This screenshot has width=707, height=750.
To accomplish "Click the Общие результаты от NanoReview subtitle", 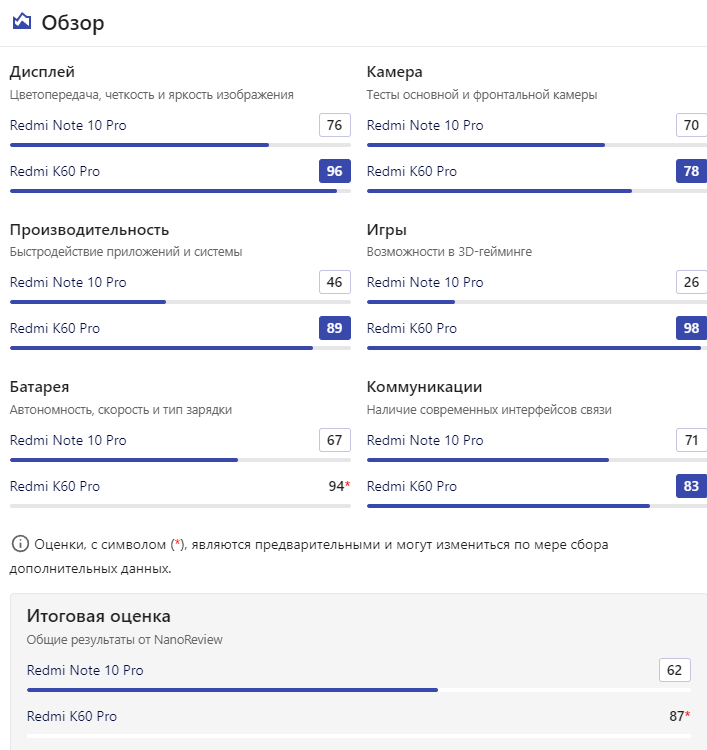I will 124,640.
